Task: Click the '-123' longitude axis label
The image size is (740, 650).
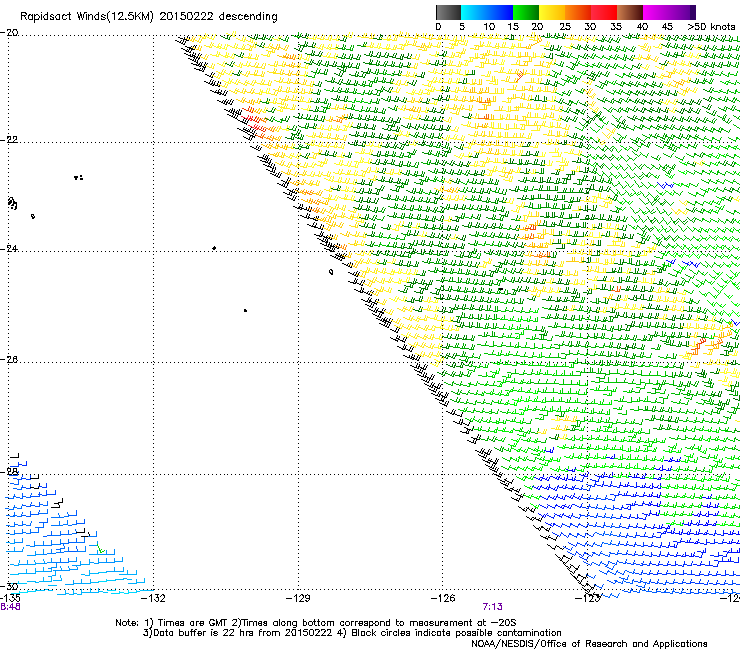Action: click(588, 598)
